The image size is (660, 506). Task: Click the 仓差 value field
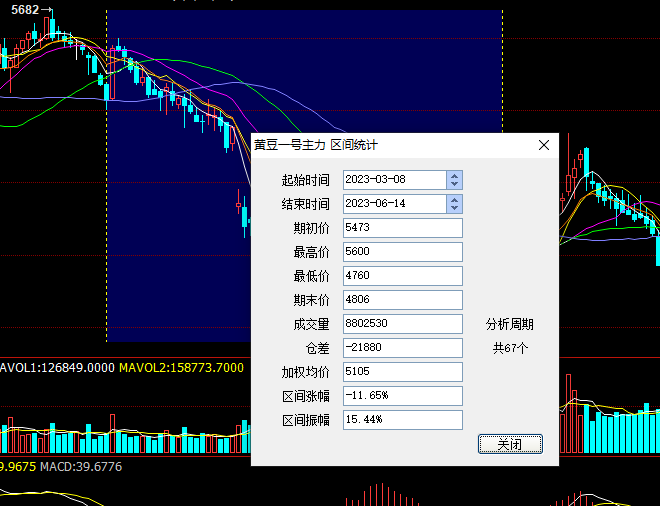click(402, 348)
